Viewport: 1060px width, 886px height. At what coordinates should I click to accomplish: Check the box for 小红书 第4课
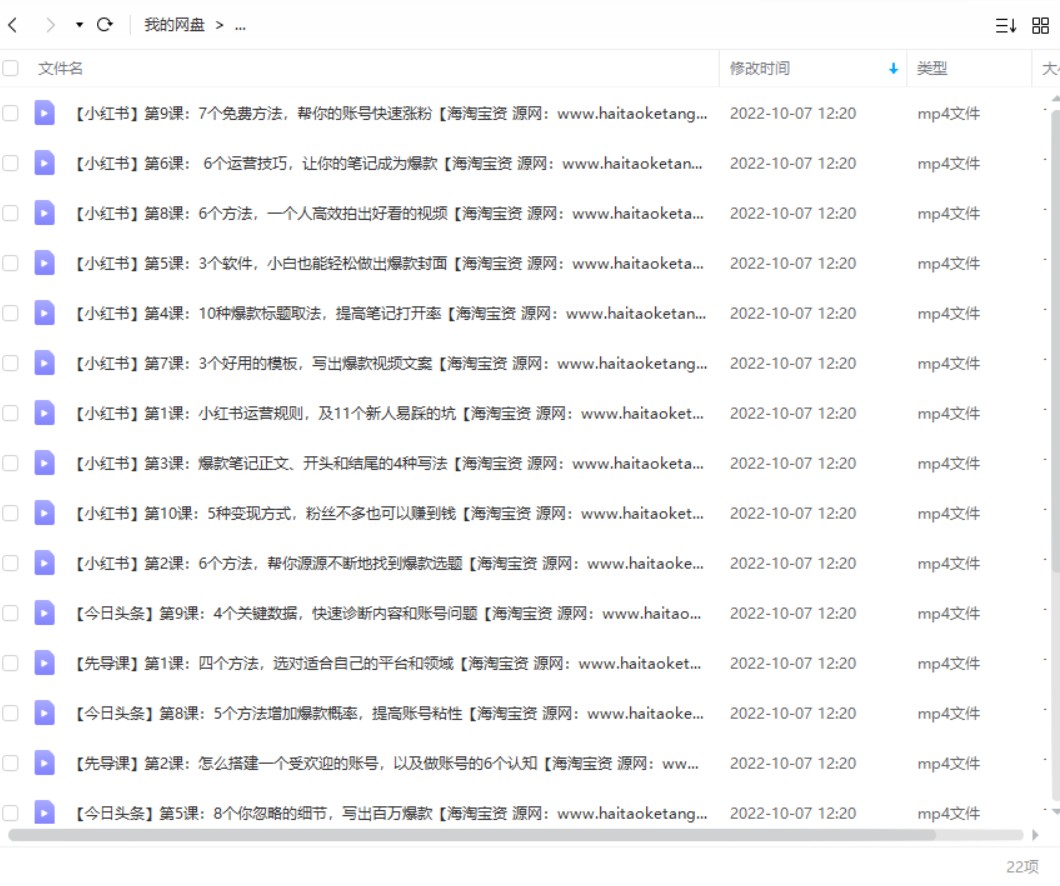(x=10, y=313)
